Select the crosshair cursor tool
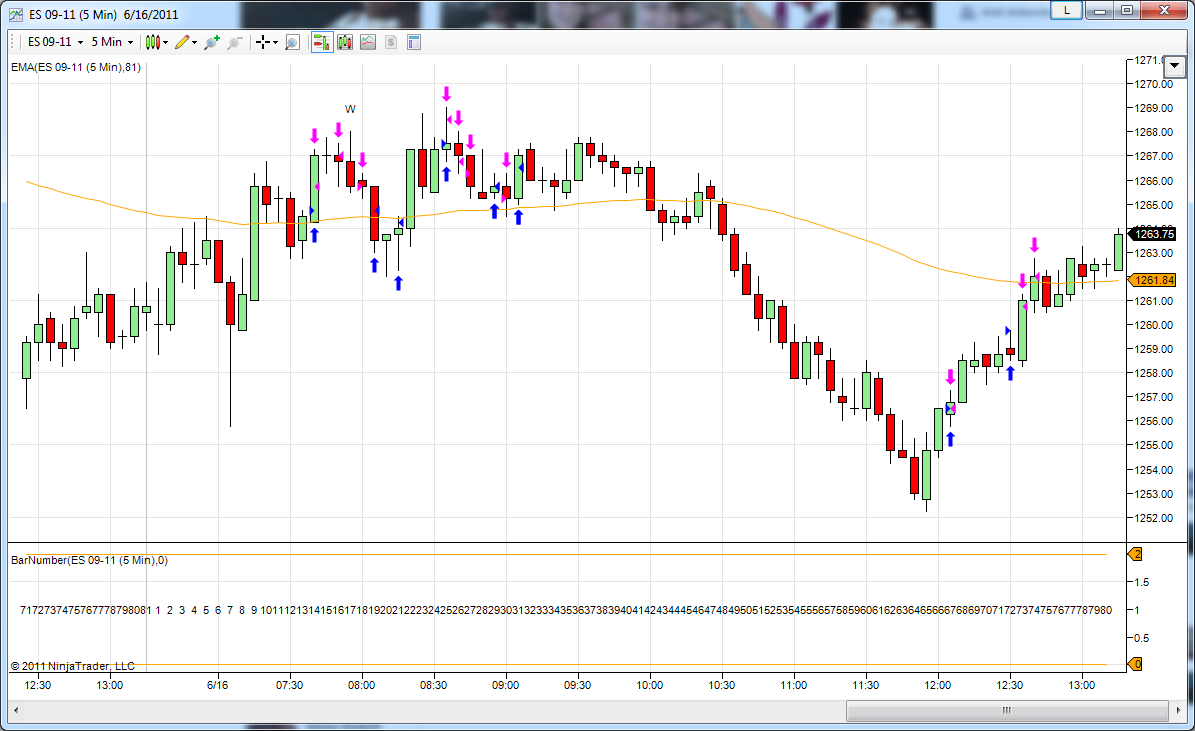 pyautogui.click(x=263, y=42)
